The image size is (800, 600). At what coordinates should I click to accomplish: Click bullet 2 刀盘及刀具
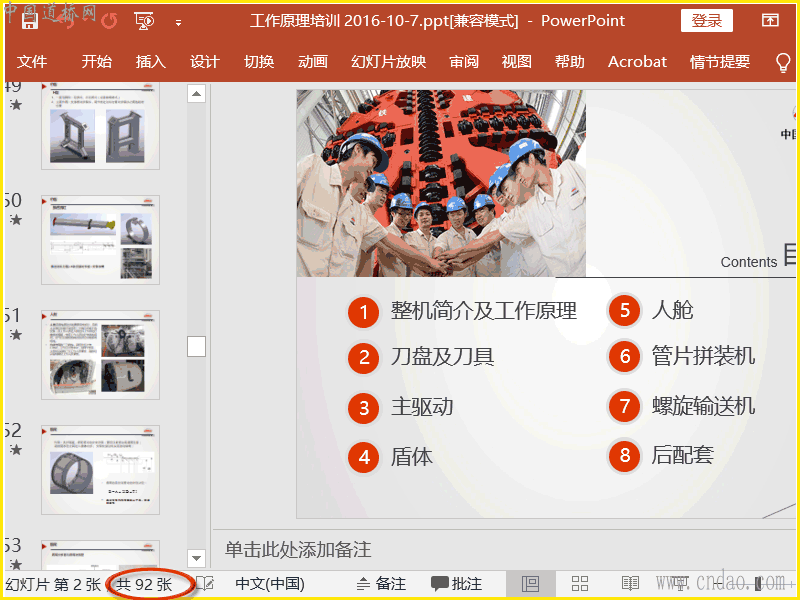click(x=442, y=357)
